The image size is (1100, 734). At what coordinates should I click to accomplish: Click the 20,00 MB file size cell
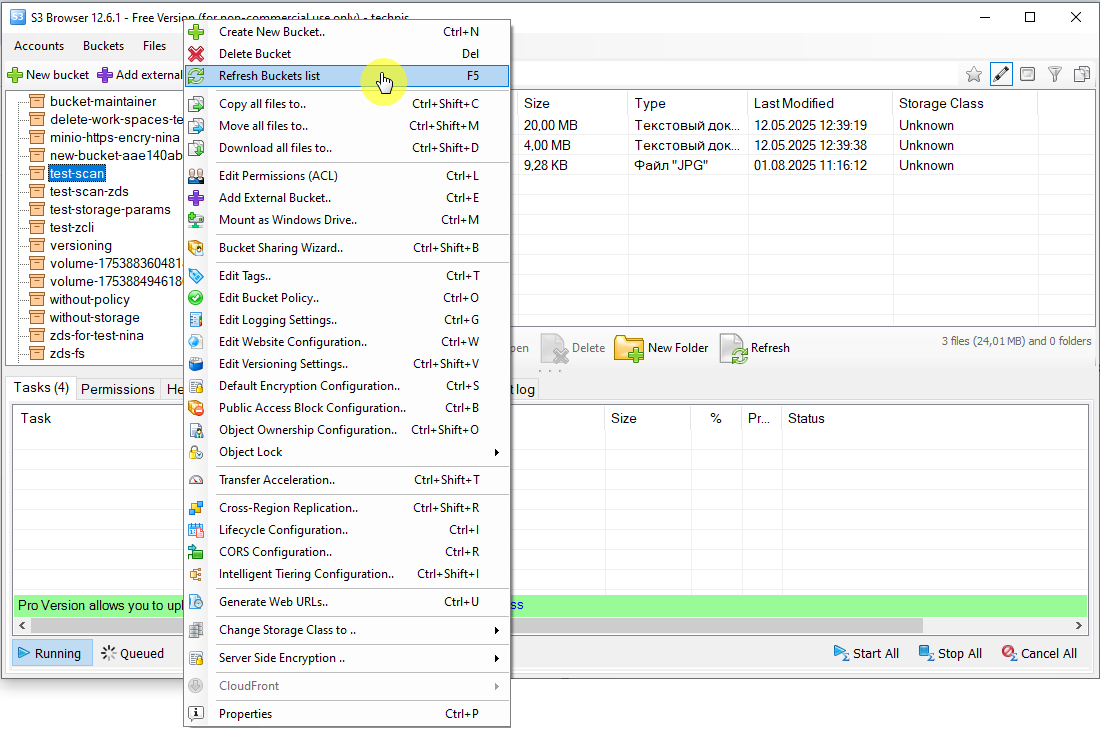tap(551, 126)
